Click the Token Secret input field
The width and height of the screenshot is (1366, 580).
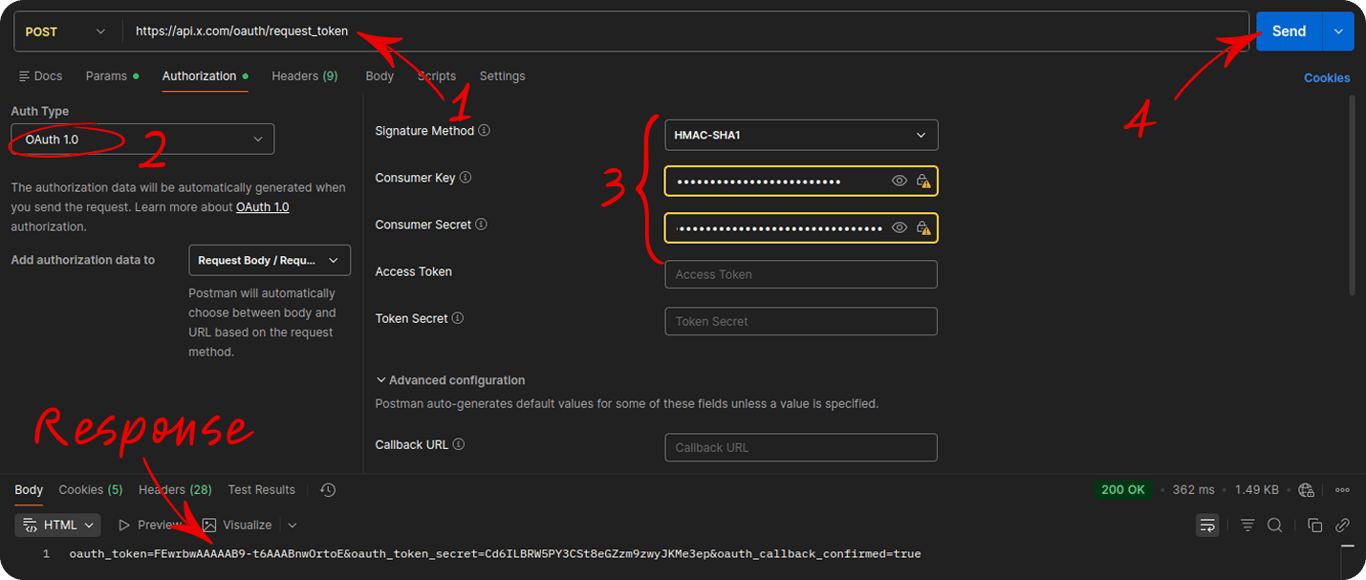pyautogui.click(x=801, y=322)
